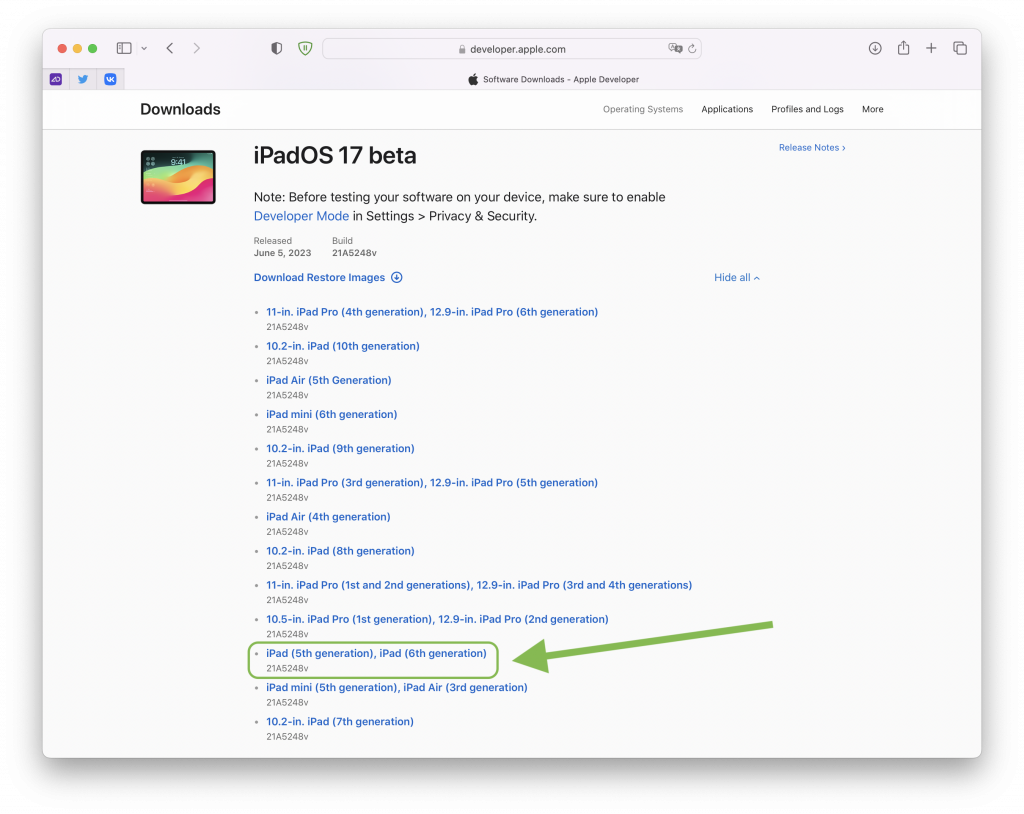Open Release Notes link
Image resolution: width=1024 pixels, height=814 pixels.
pos(812,148)
